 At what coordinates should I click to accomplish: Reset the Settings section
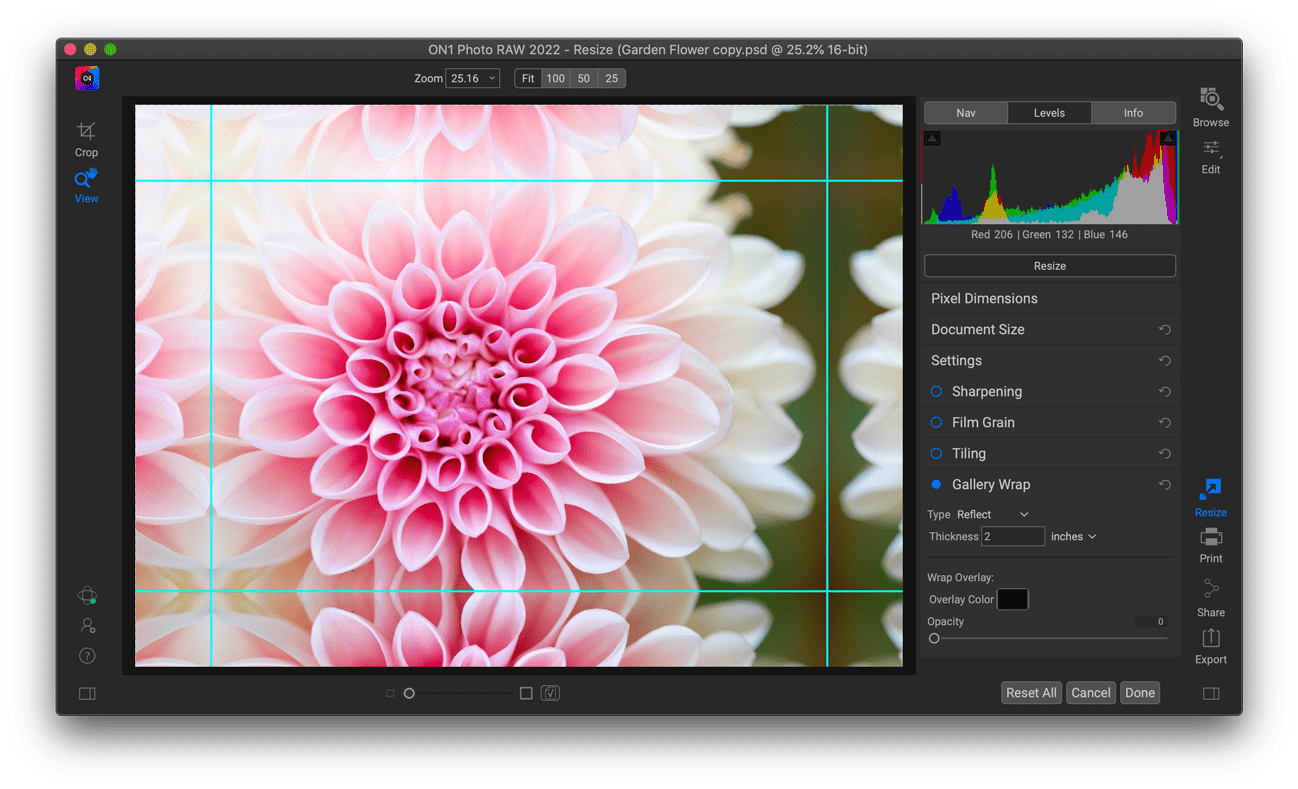[x=1164, y=360]
